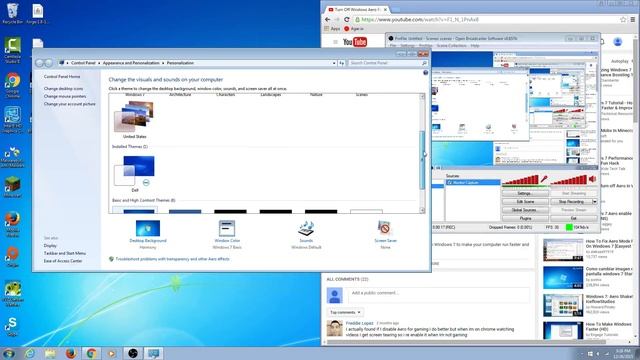Image resolution: width=640 pixels, height=360 pixels.
Task: Open the File menu in OBS
Action: tap(393, 46)
